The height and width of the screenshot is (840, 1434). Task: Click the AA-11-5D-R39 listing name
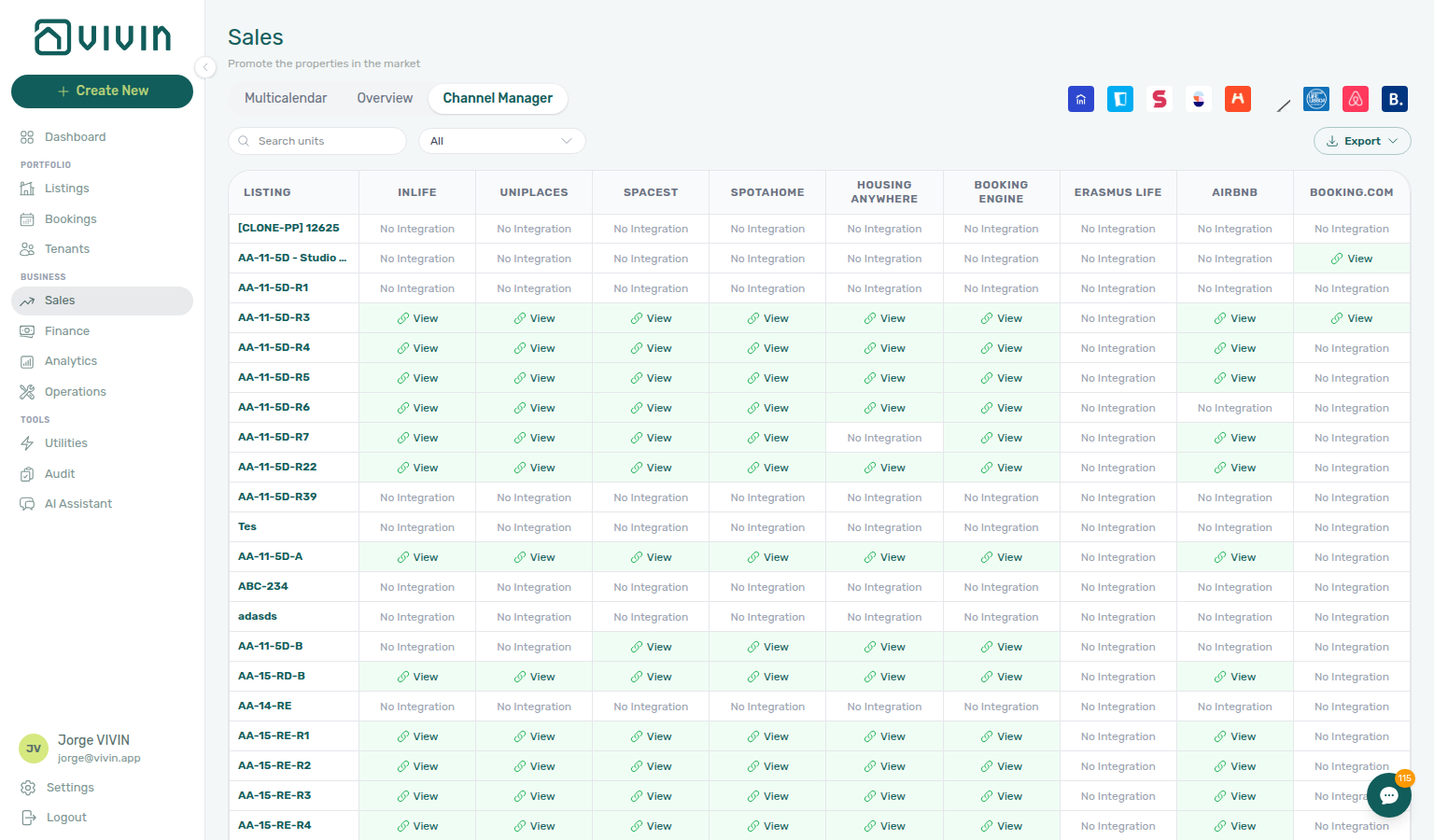click(277, 497)
